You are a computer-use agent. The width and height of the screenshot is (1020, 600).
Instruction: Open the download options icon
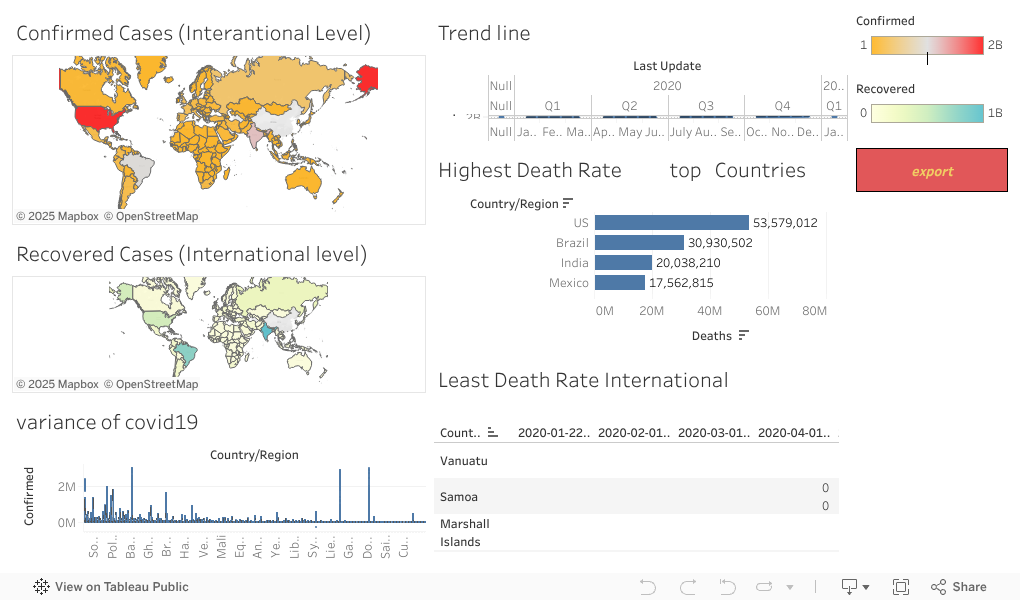click(848, 587)
